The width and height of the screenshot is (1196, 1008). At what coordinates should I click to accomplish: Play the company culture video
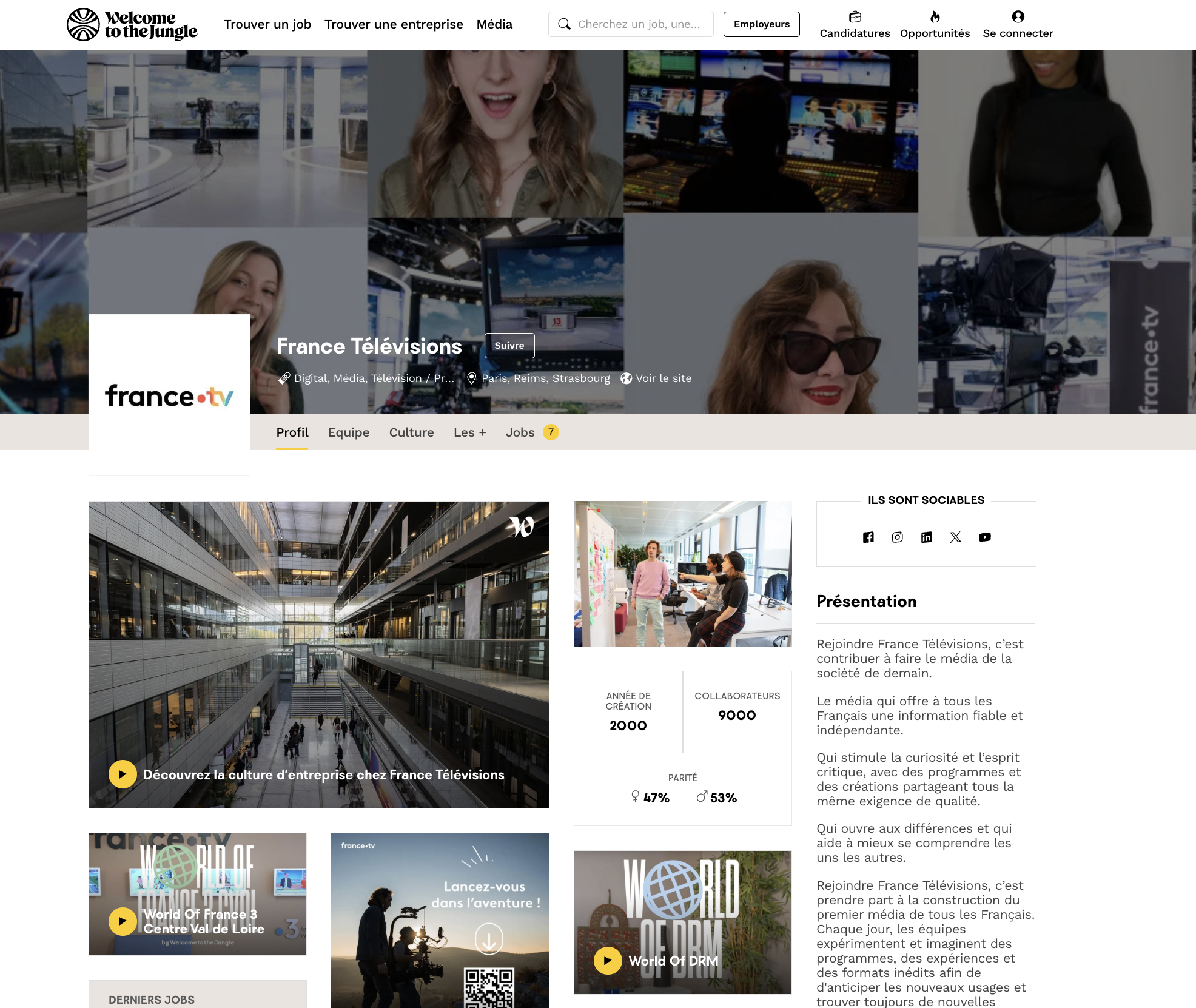[123, 774]
